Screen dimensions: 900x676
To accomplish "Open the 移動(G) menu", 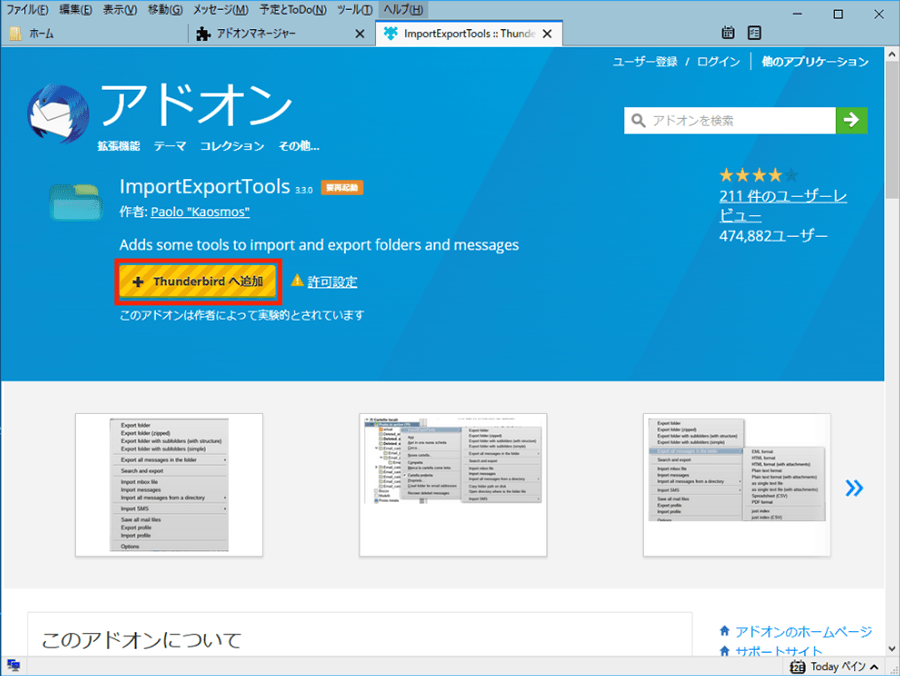I will [x=165, y=10].
